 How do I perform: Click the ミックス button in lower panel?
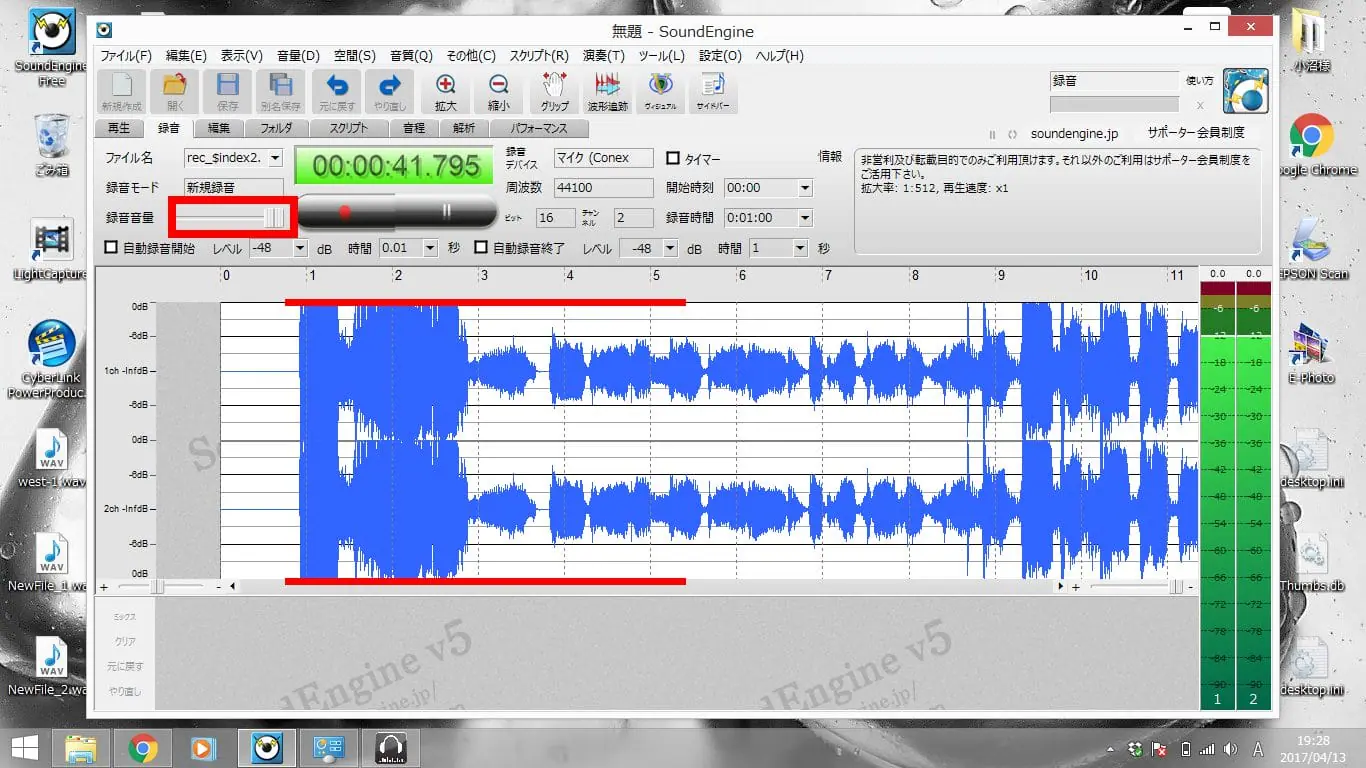(125, 617)
